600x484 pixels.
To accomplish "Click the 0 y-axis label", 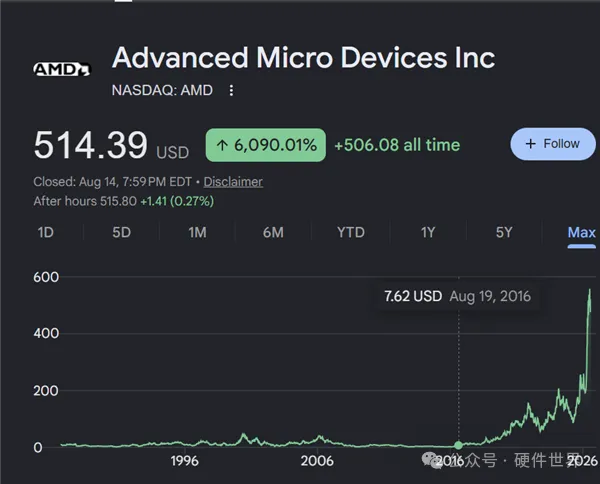I will pyautogui.click(x=38, y=447).
